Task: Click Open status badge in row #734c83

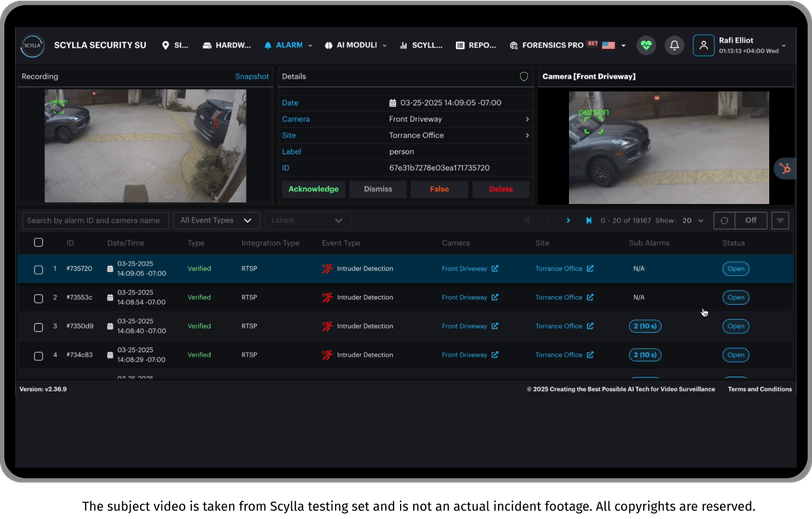Action: click(735, 355)
